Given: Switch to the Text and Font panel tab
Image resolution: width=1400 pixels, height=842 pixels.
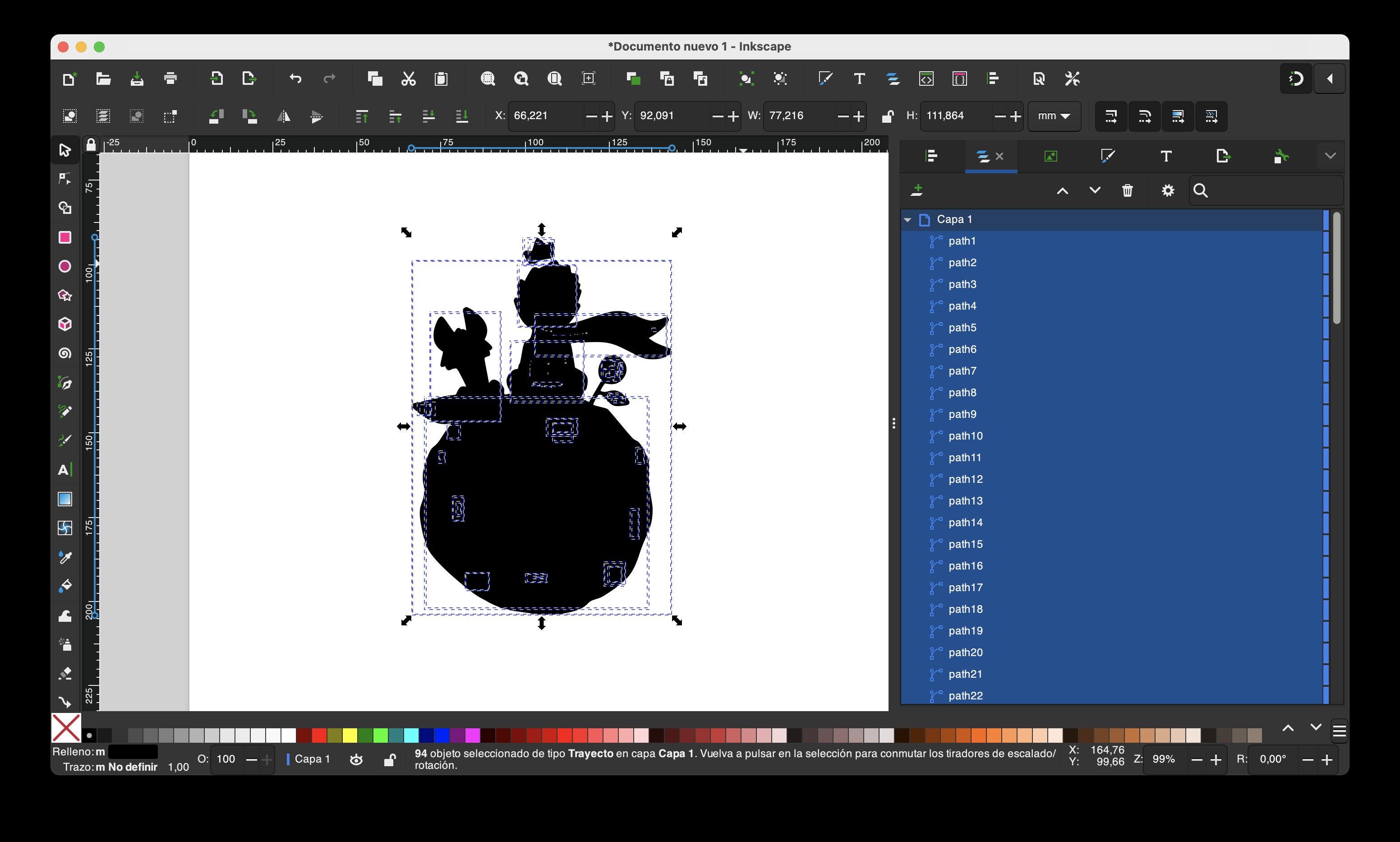Looking at the screenshot, I should click(x=1166, y=156).
